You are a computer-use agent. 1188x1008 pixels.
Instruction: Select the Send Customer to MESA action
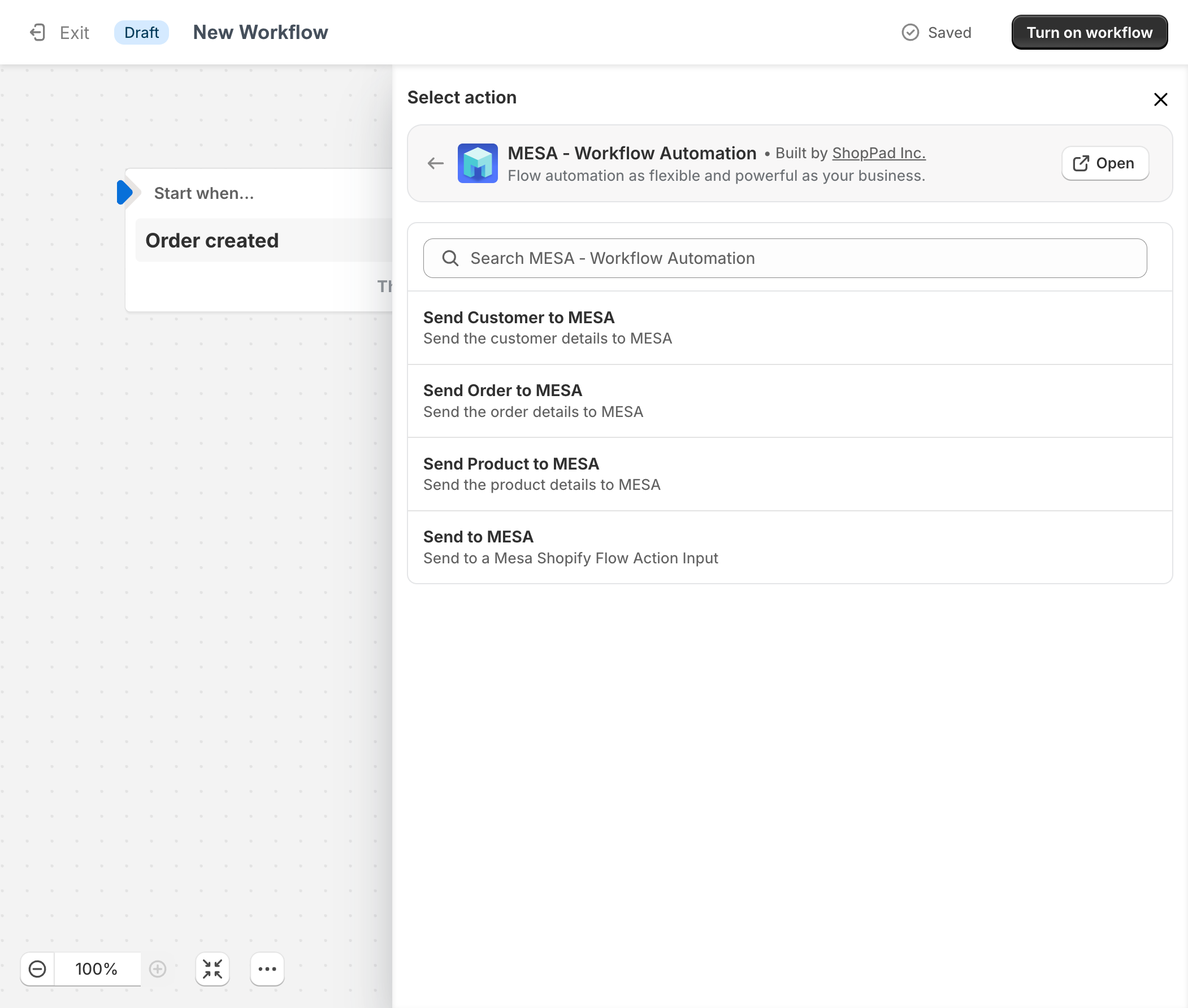coord(790,328)
